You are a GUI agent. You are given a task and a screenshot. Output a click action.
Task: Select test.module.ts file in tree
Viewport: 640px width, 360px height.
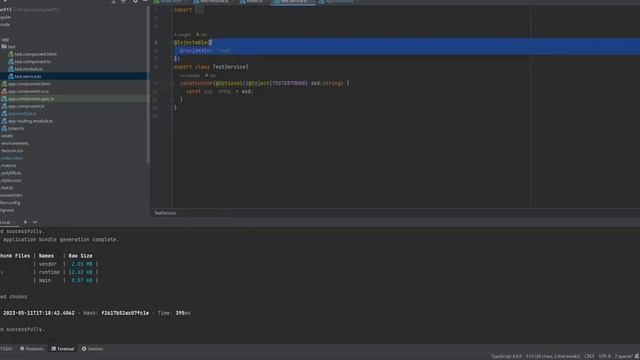[28, 69]
